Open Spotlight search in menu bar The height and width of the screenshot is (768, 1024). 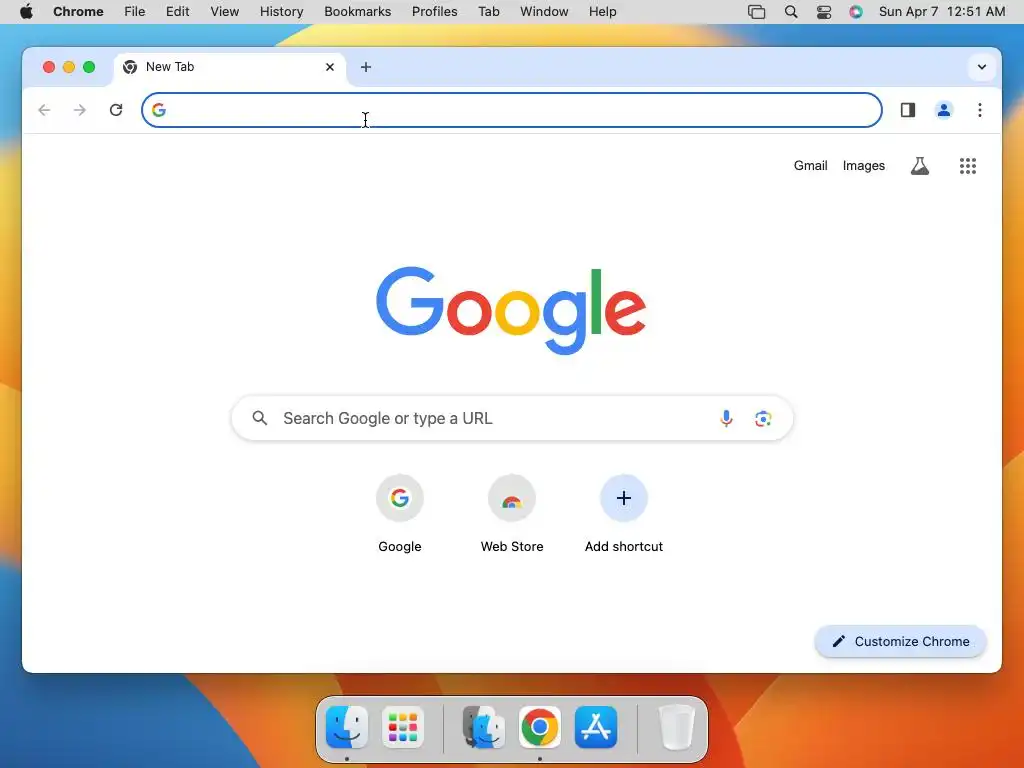791,12
